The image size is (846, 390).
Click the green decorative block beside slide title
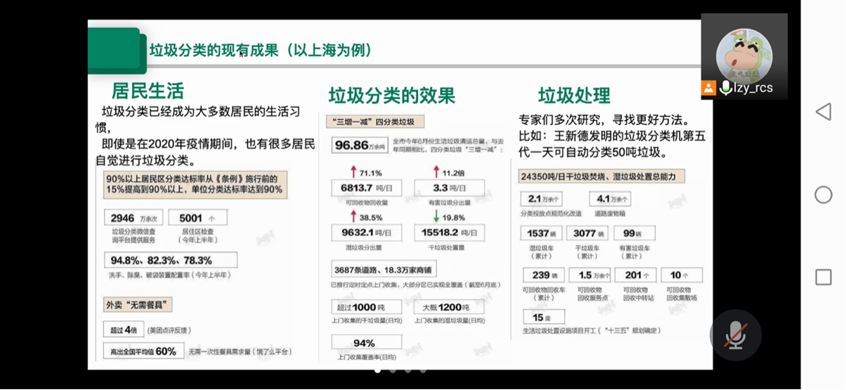pyautogui.click(x=117, y=51)
